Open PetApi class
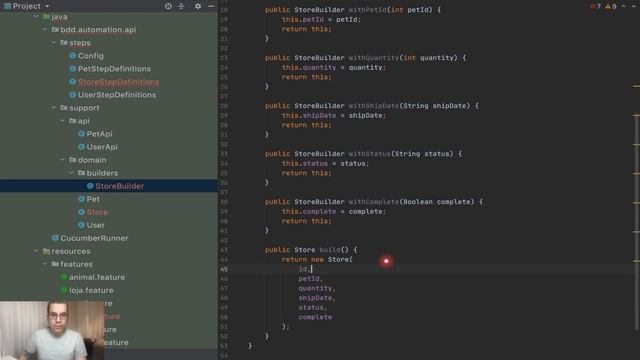This screenshot has width=640, height=360. (99, 134)
